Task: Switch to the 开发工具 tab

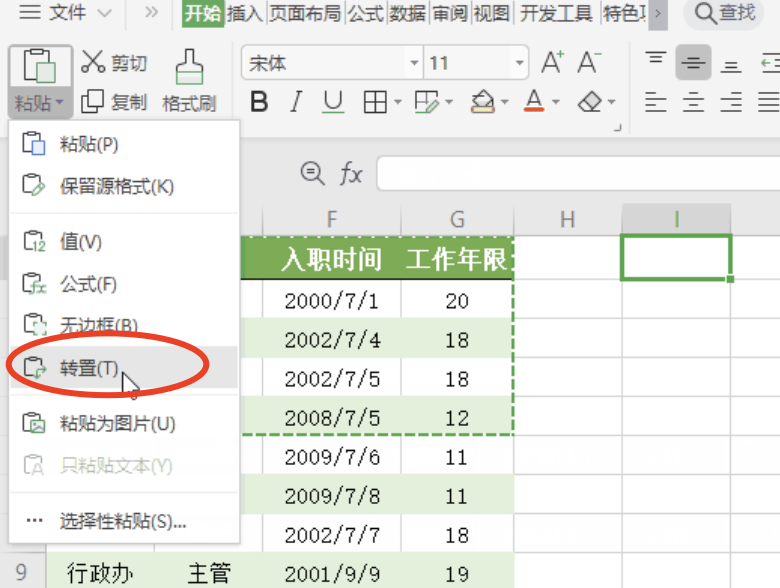Action: pyautogui.click(x=556, y=13)
